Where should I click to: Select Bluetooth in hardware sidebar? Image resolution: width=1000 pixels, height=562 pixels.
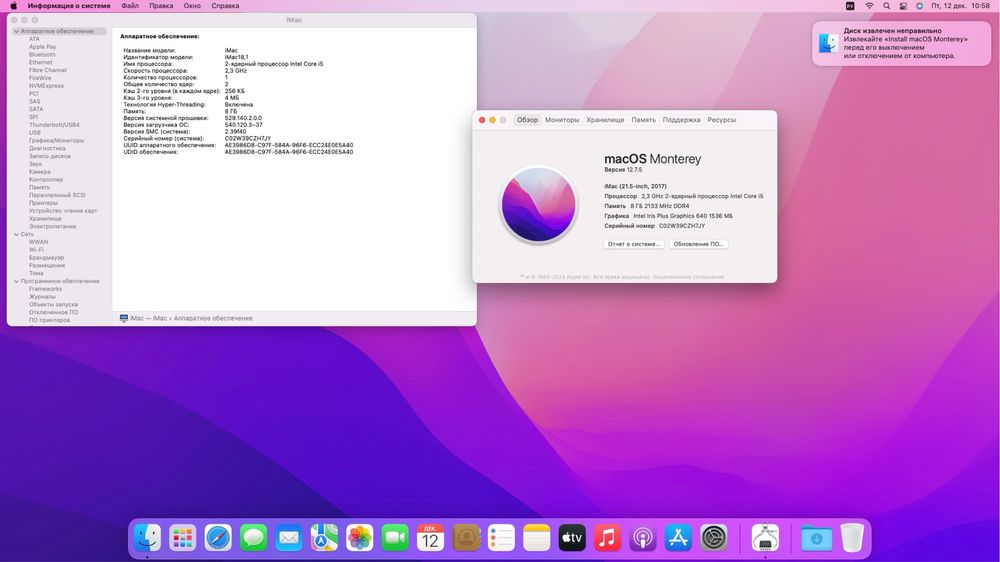point(42,55)
